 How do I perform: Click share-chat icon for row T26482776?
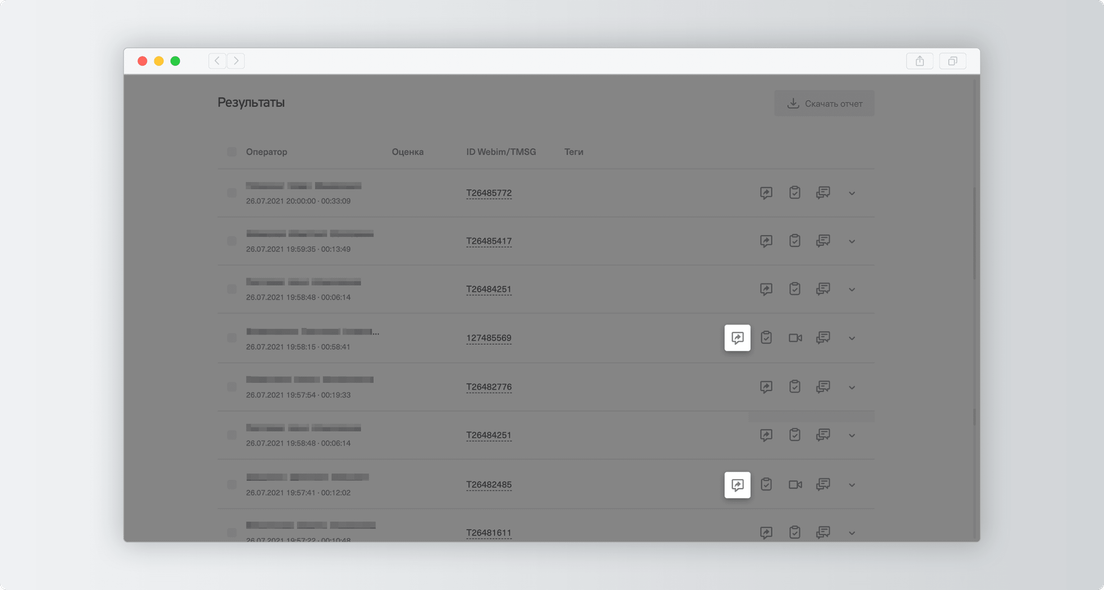point(766,387)
